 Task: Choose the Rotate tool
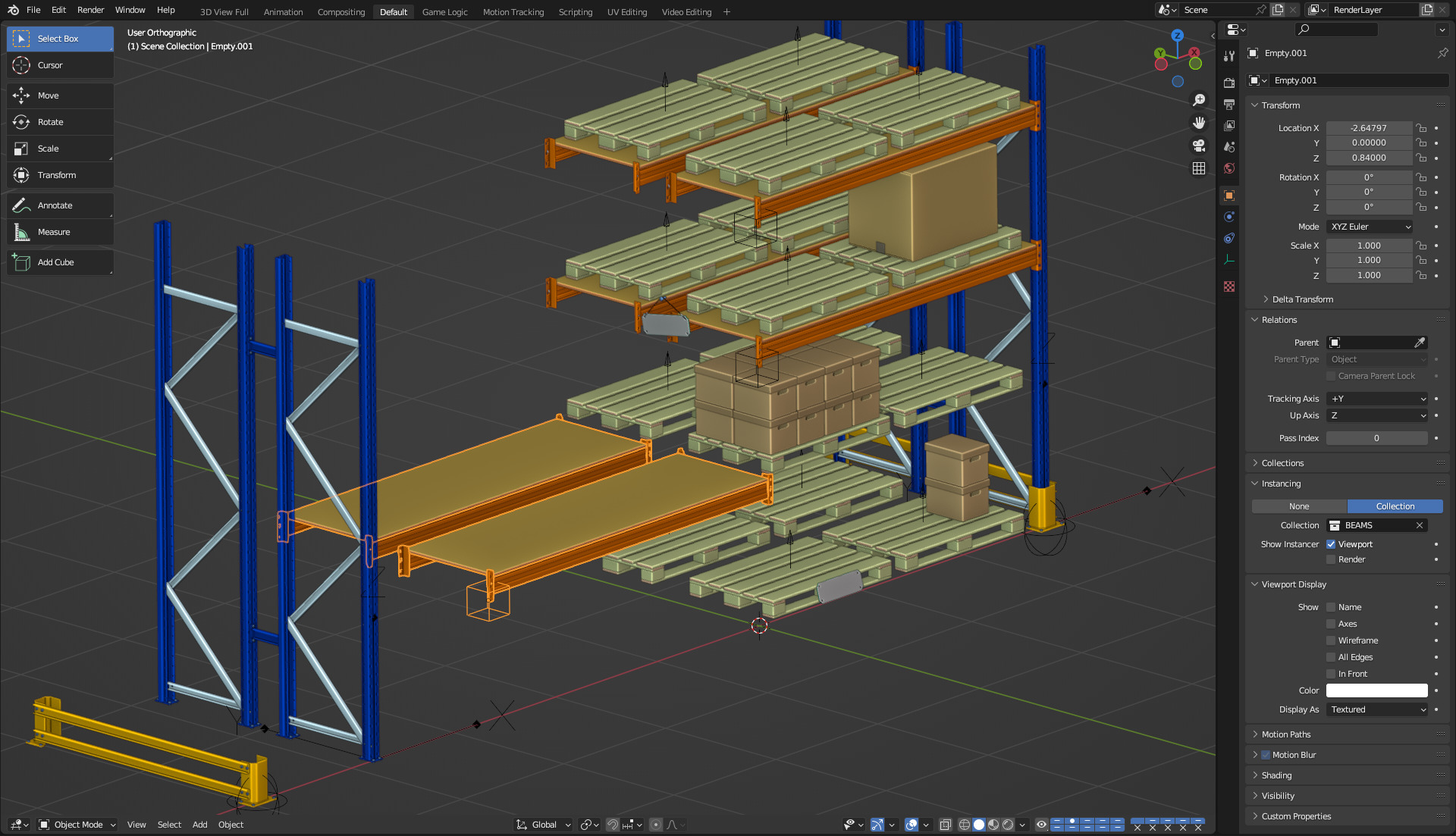pyautogui.click(x=60, y=122)
